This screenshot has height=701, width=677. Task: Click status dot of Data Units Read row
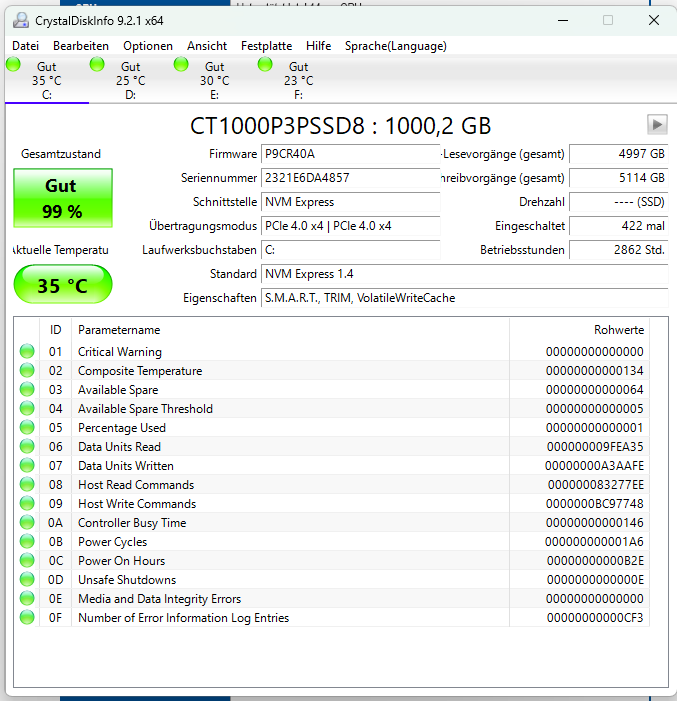click(x=27, y=446)
